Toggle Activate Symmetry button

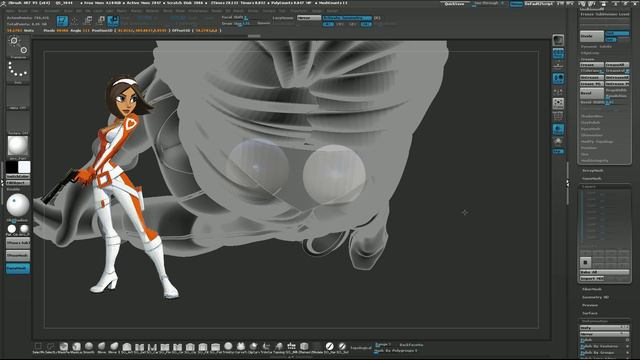tap(347, 18)
